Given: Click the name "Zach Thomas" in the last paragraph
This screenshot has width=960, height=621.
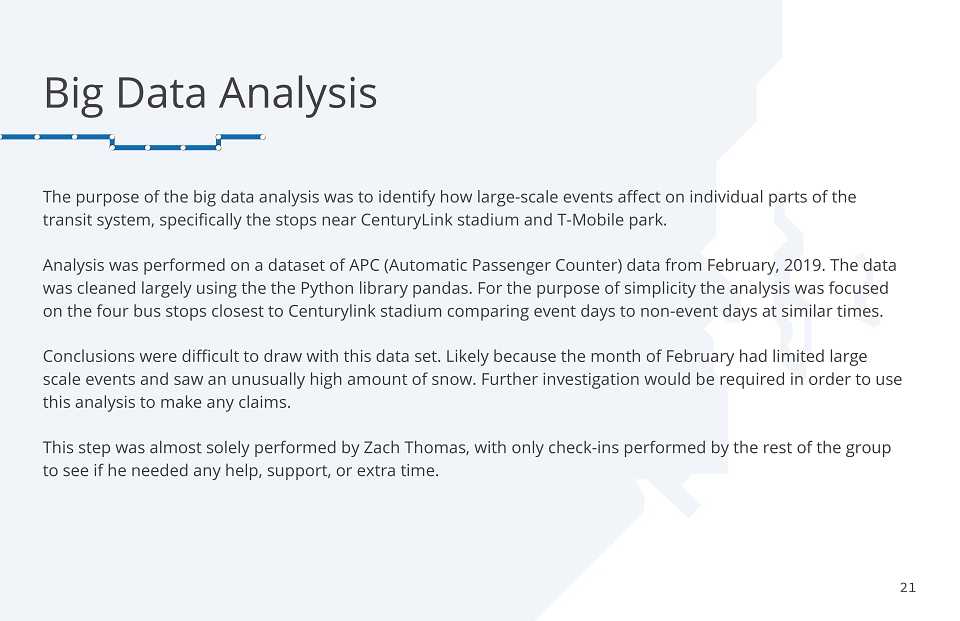Looking at the screenshot, I should point(416,448).
